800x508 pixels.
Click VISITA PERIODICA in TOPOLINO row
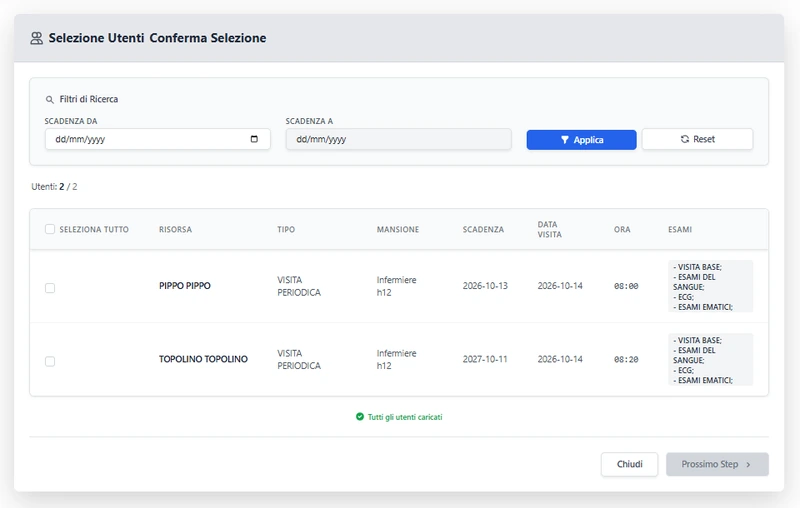coord(299,360)
